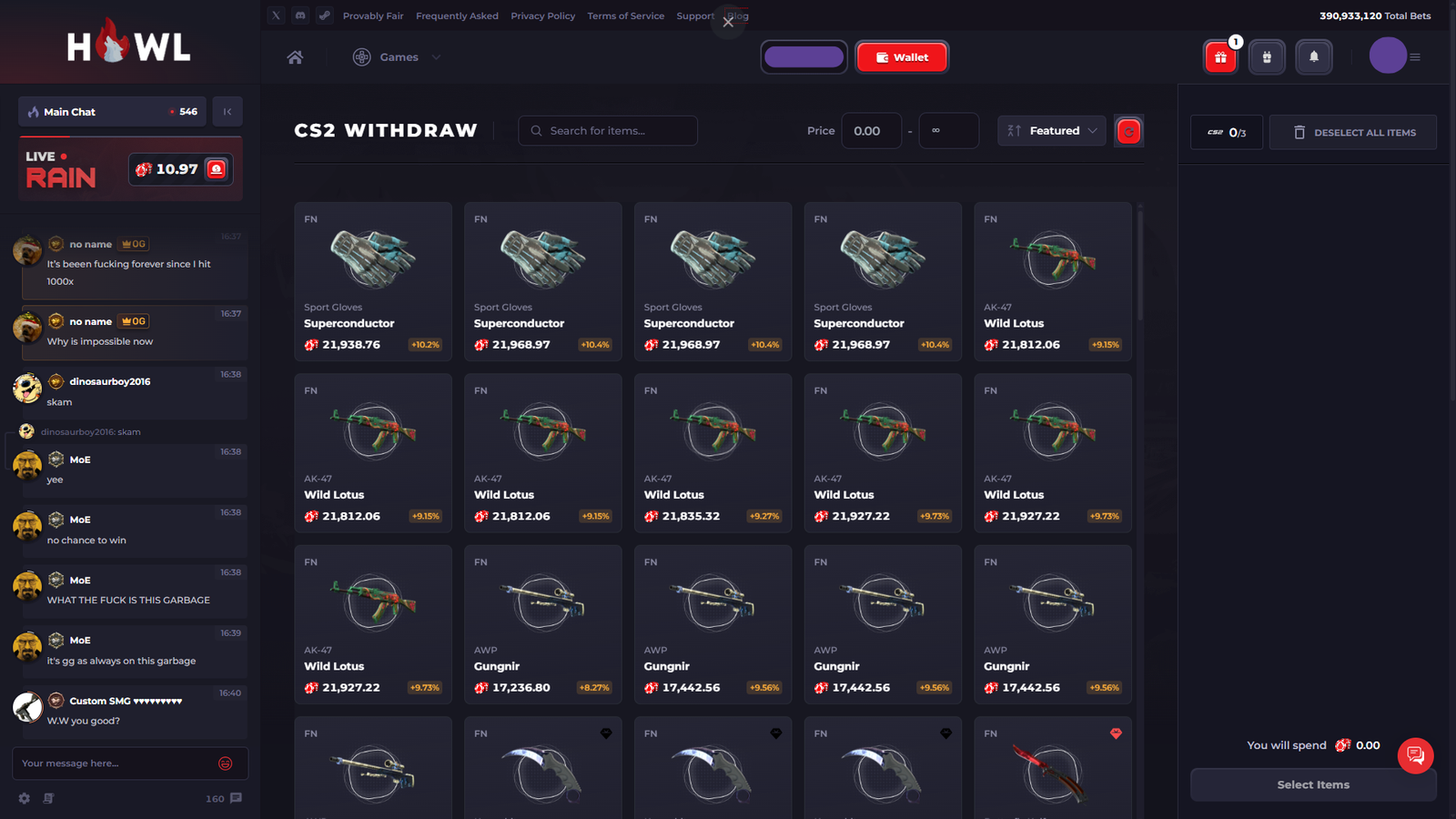Open the Featured sort dropdown
The image size is (1456, 819).
[x=1052, y=131]
